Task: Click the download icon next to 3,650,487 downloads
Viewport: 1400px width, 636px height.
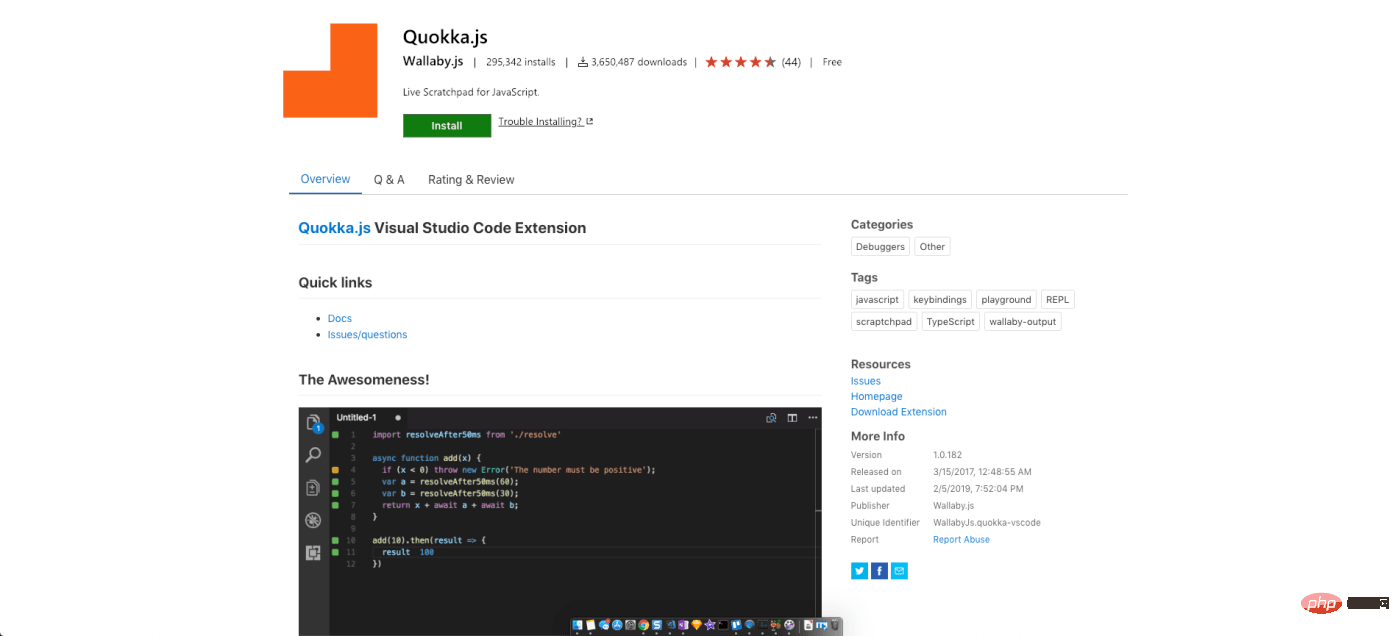Action: (x=582, y=62)
